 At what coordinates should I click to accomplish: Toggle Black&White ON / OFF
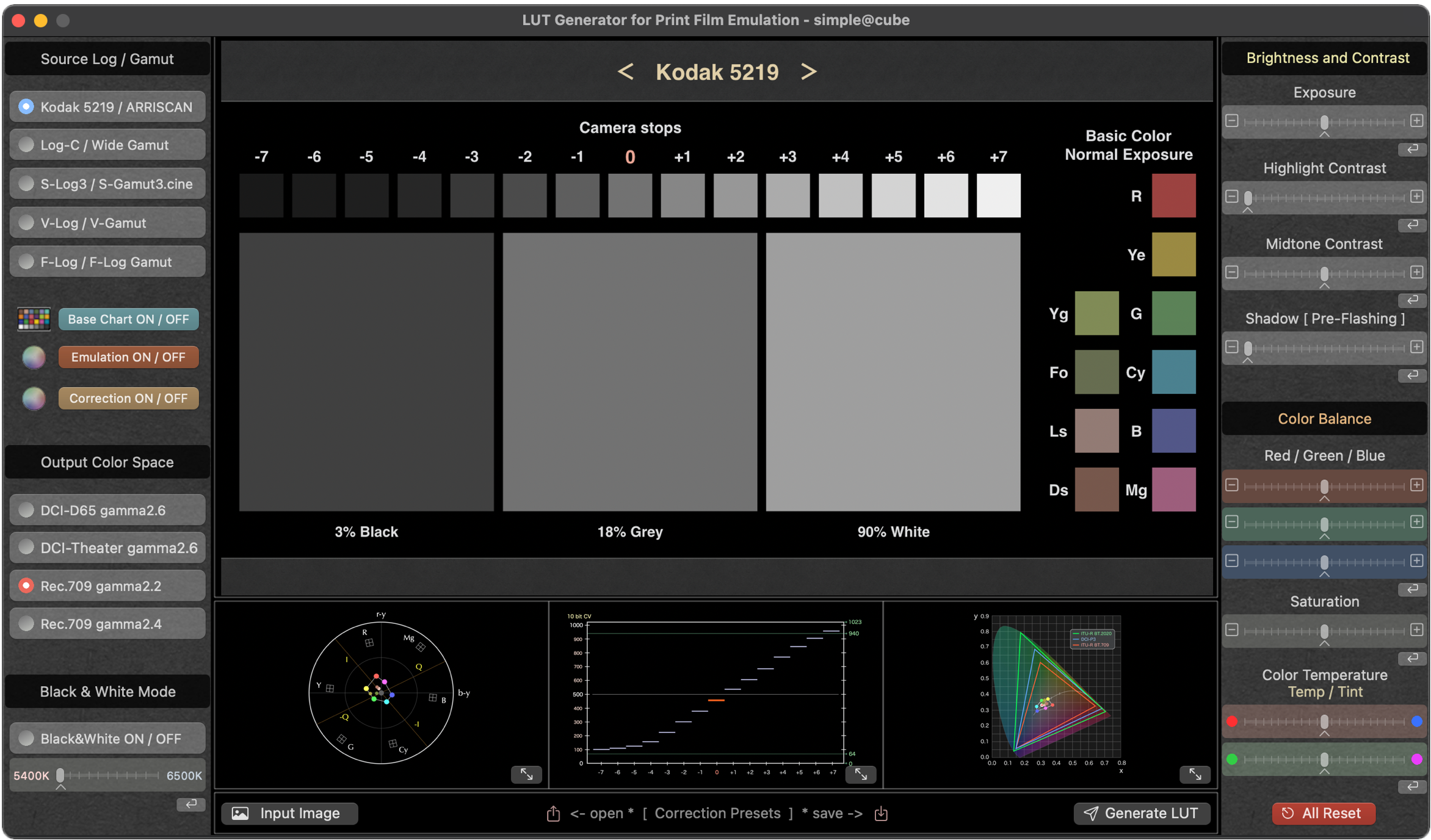pos(107,739)
